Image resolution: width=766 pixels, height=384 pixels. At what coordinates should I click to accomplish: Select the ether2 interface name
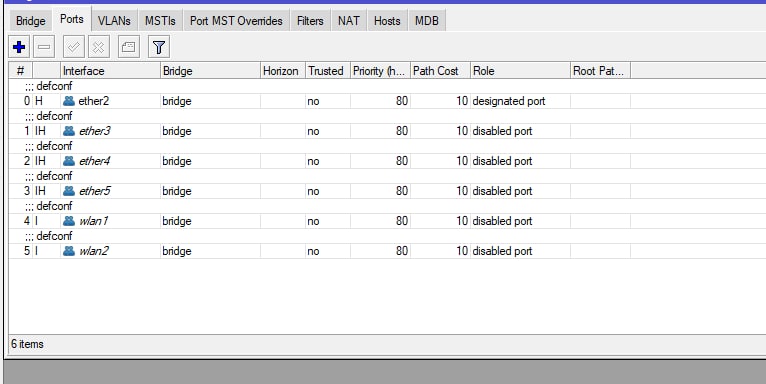coord(94,101)
